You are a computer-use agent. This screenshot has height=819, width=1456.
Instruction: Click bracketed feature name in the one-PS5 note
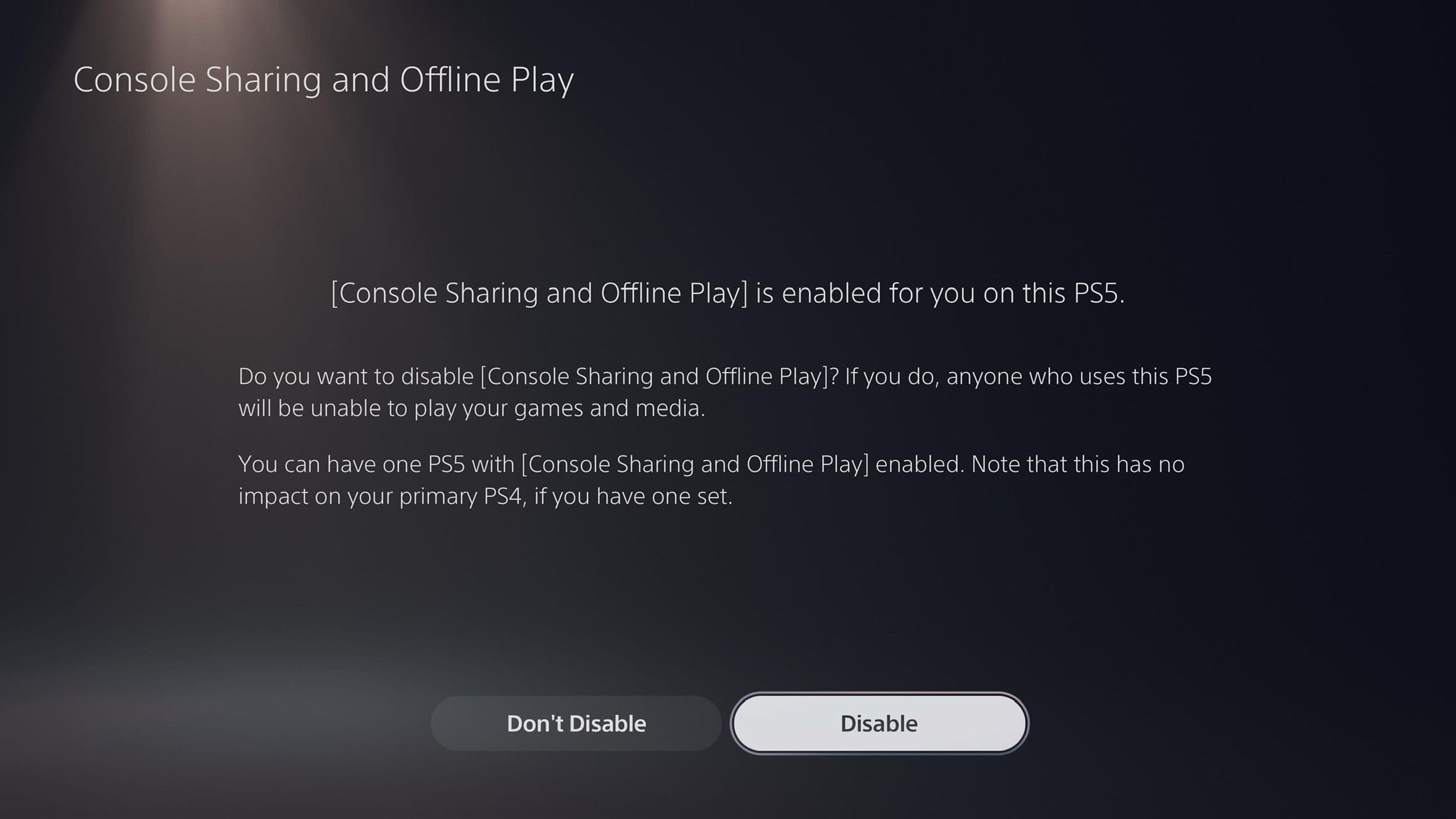pyautogui.click(x=695, y=464)
